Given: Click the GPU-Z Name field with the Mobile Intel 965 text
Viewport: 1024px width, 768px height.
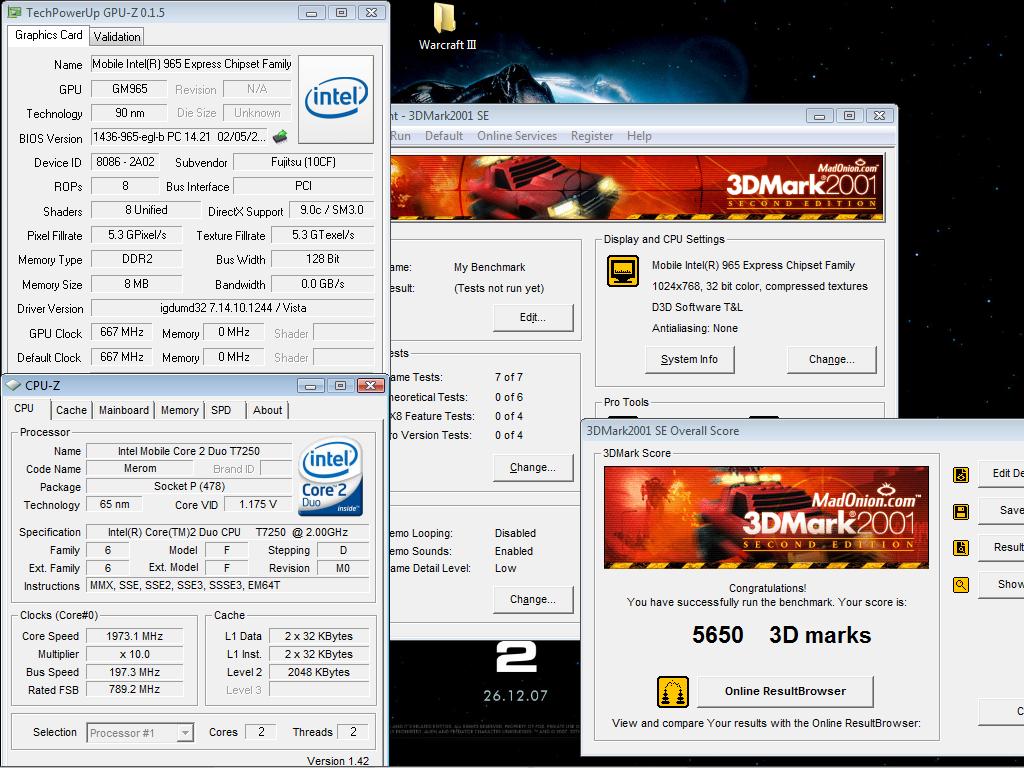Looking at the screenshot, I should pos(191,64).
